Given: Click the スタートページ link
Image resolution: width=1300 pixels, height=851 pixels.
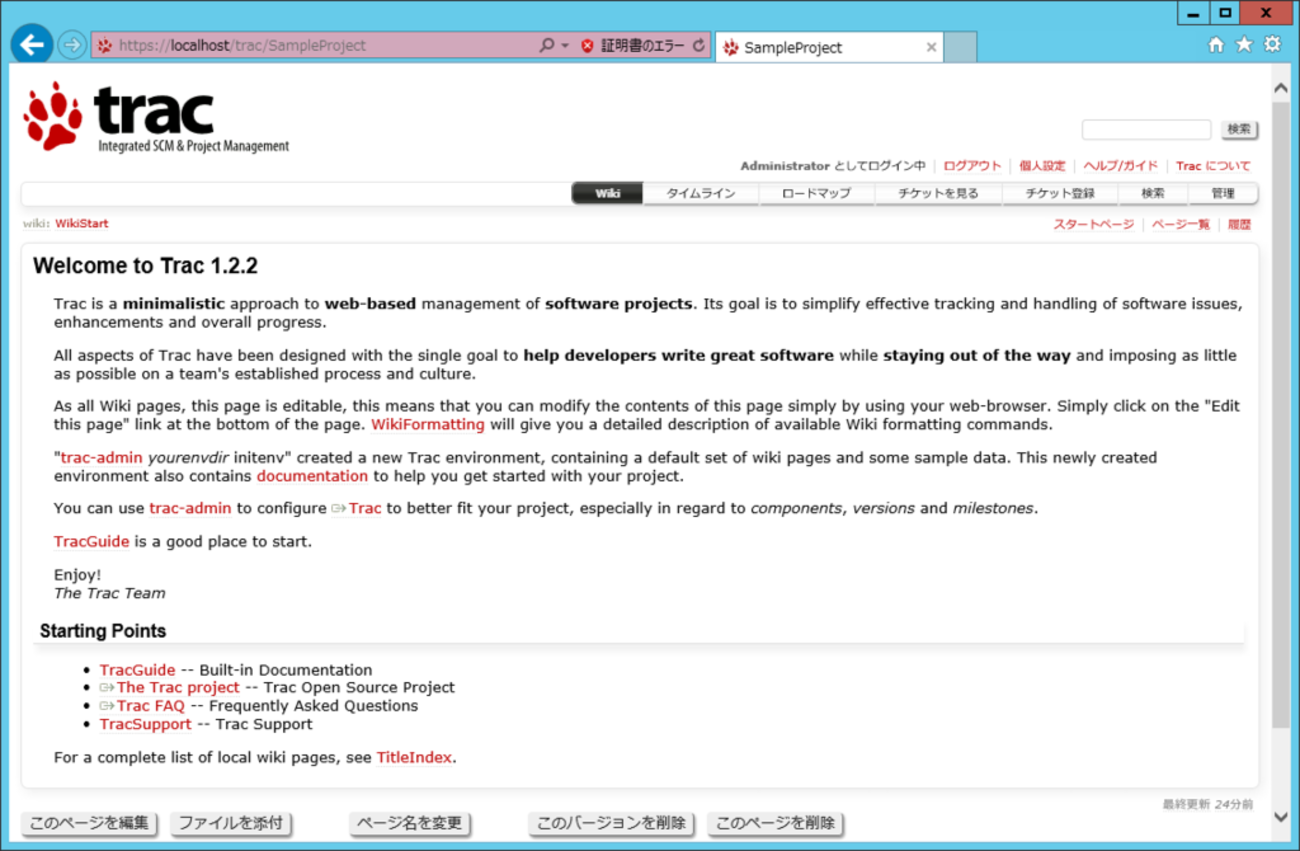Looking at the screenshot, I should tap(1093, 225).
